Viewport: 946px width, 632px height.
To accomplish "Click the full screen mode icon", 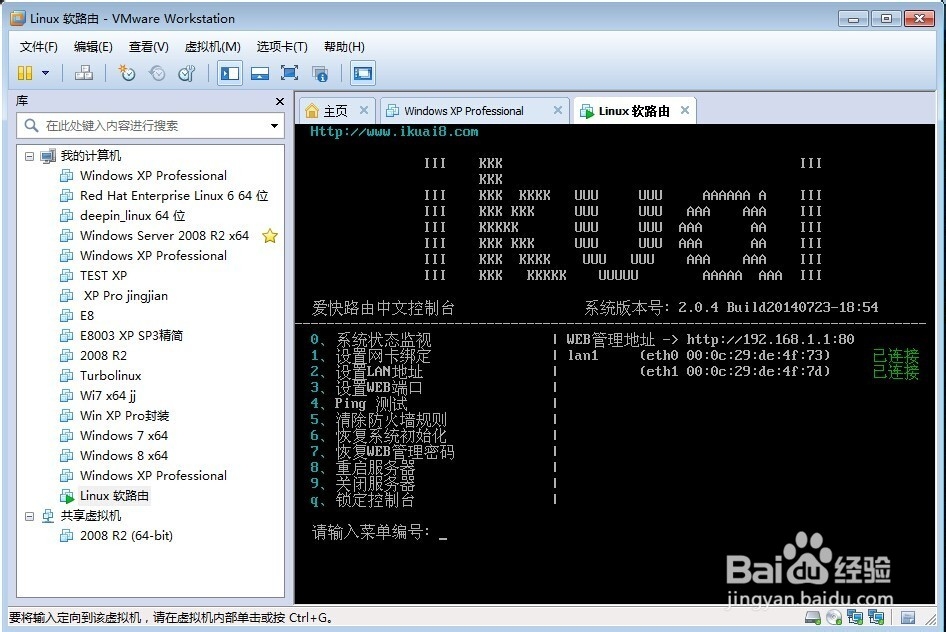I will click(290, 74).
